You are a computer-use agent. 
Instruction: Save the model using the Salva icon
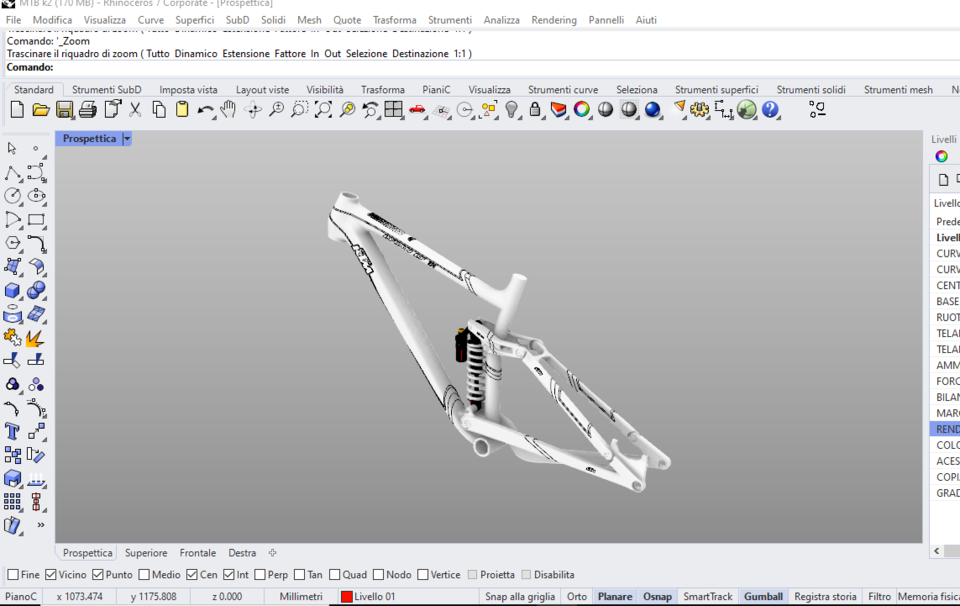(64, 110)
